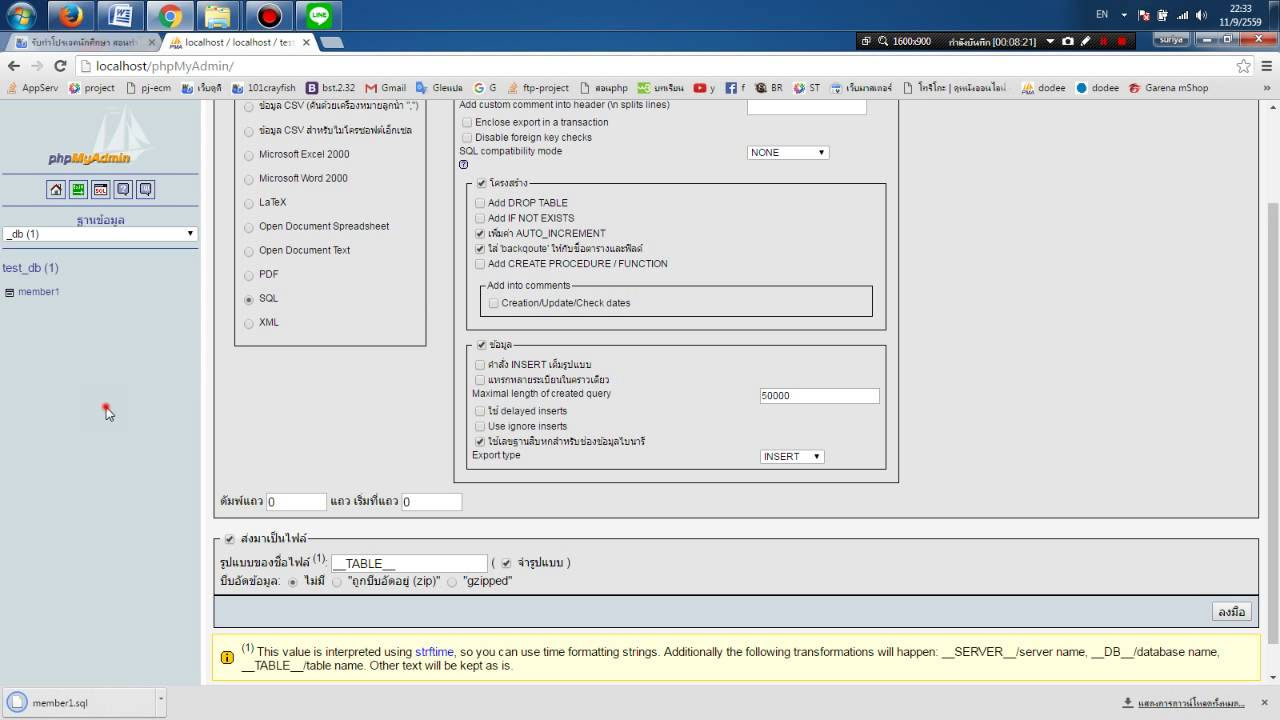1280x720 pixels.
Task: Show all downloads link in download bar
Action: 1191,703
